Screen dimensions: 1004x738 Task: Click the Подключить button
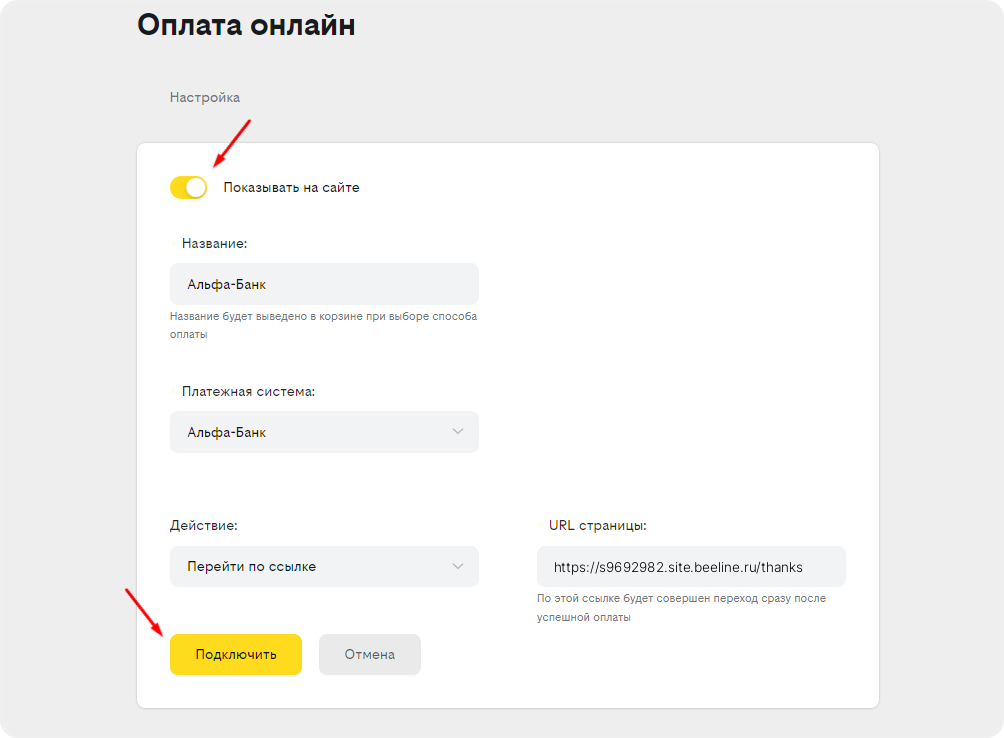[x=236, y=654]
